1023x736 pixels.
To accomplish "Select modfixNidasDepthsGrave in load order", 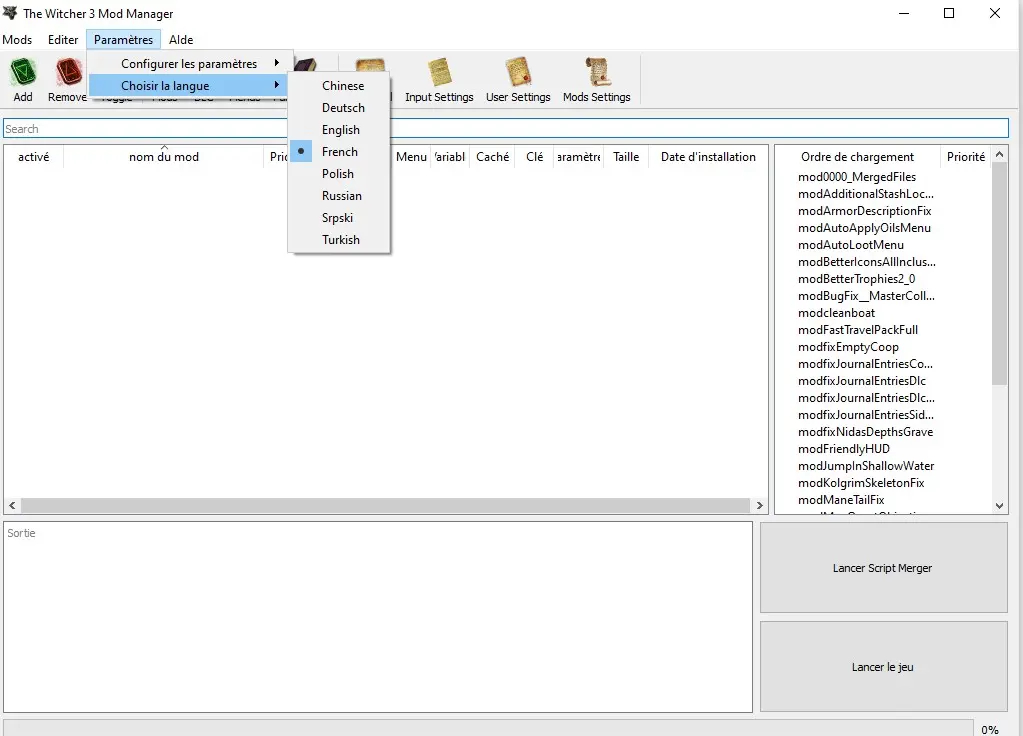I will (865, 431).
